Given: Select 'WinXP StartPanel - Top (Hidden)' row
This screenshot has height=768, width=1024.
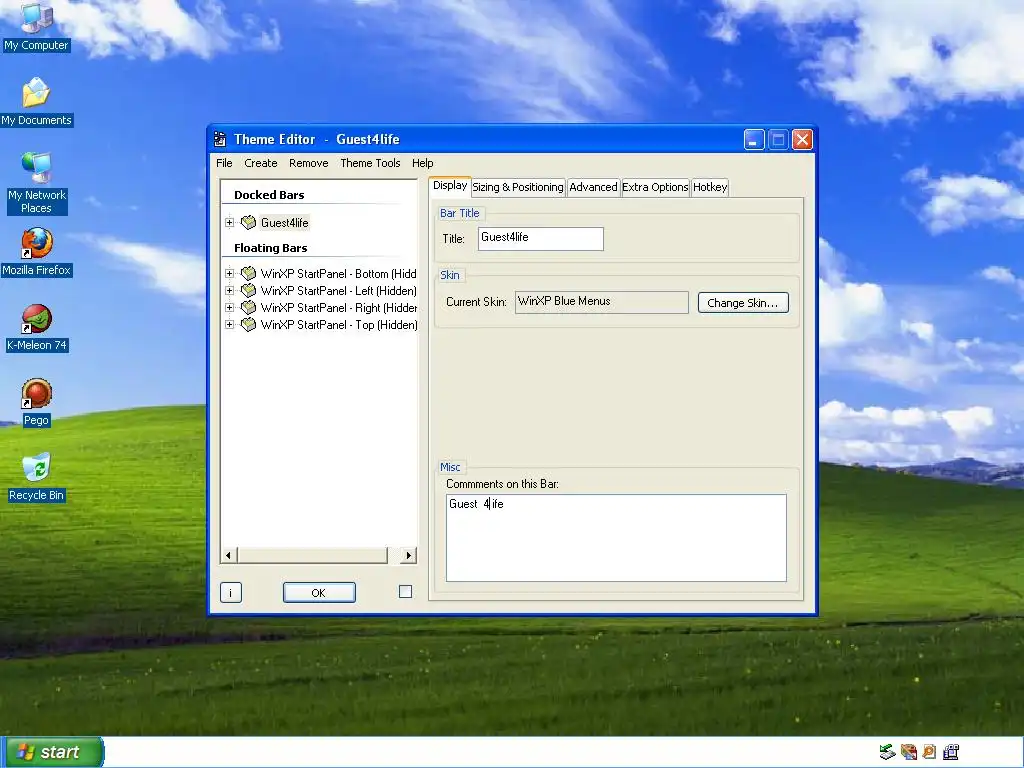Looking at the screenshot, I should click(x=338, y=325).
